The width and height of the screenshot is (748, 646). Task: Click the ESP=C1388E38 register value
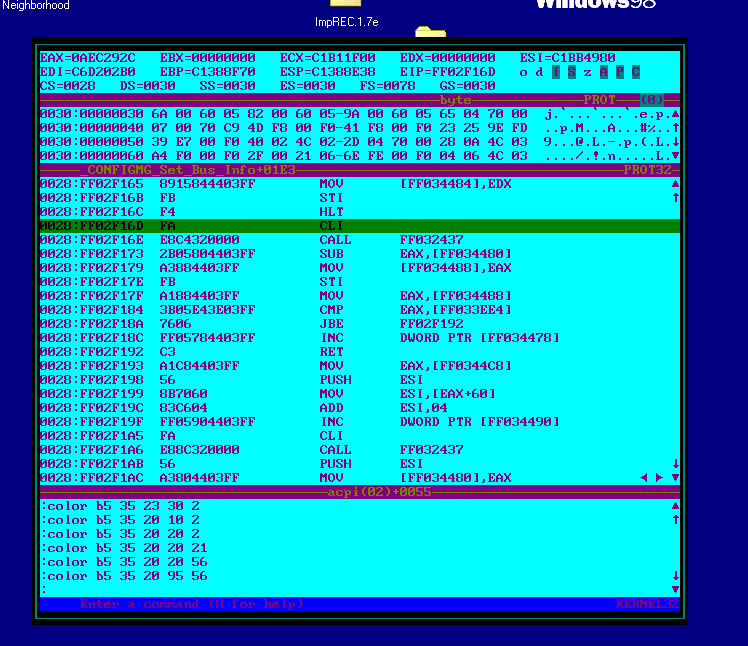[327, 72]
